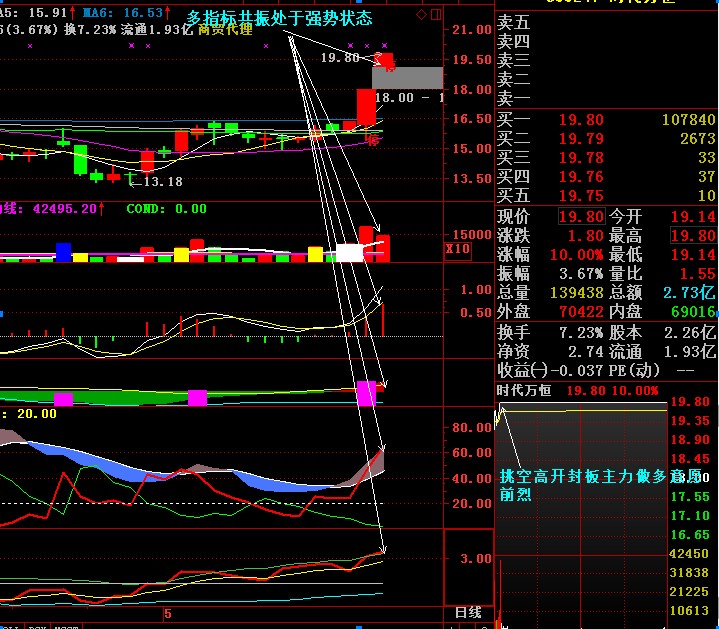Click the 股本 value 2.26亿
The width and height of the screenshot is (719, 629).
(690, 333)
